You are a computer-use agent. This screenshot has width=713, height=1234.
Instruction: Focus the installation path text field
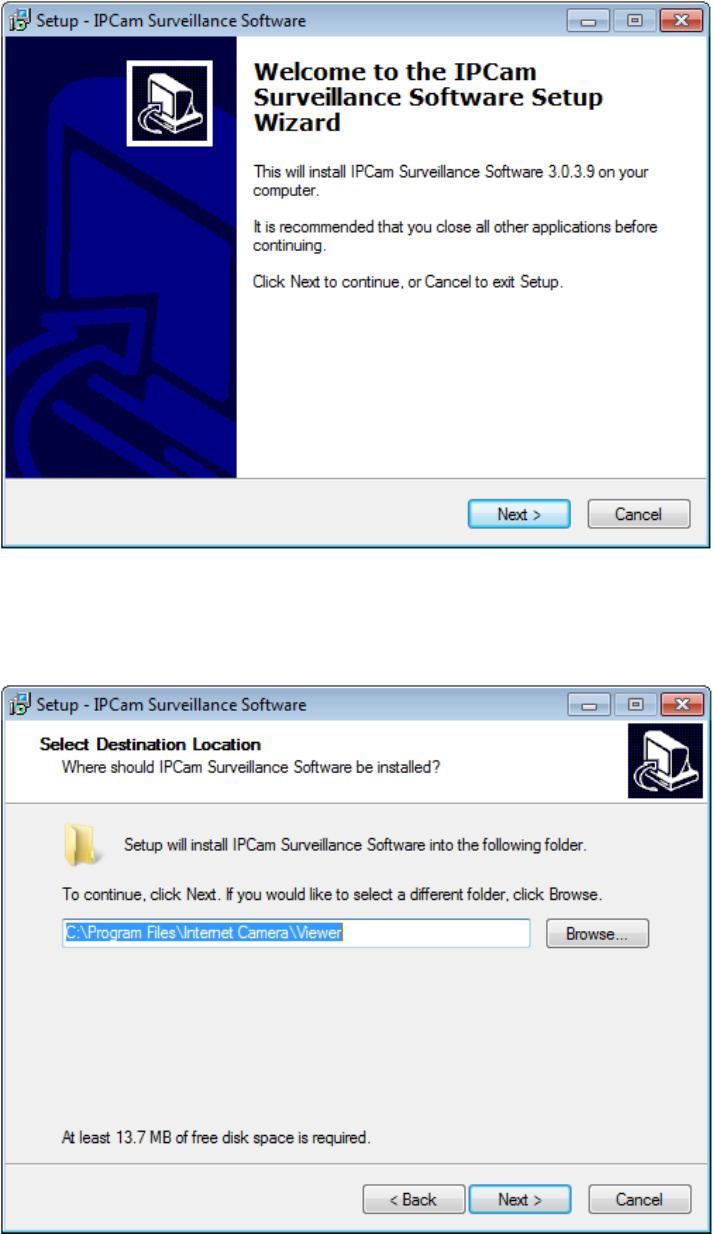296,933
